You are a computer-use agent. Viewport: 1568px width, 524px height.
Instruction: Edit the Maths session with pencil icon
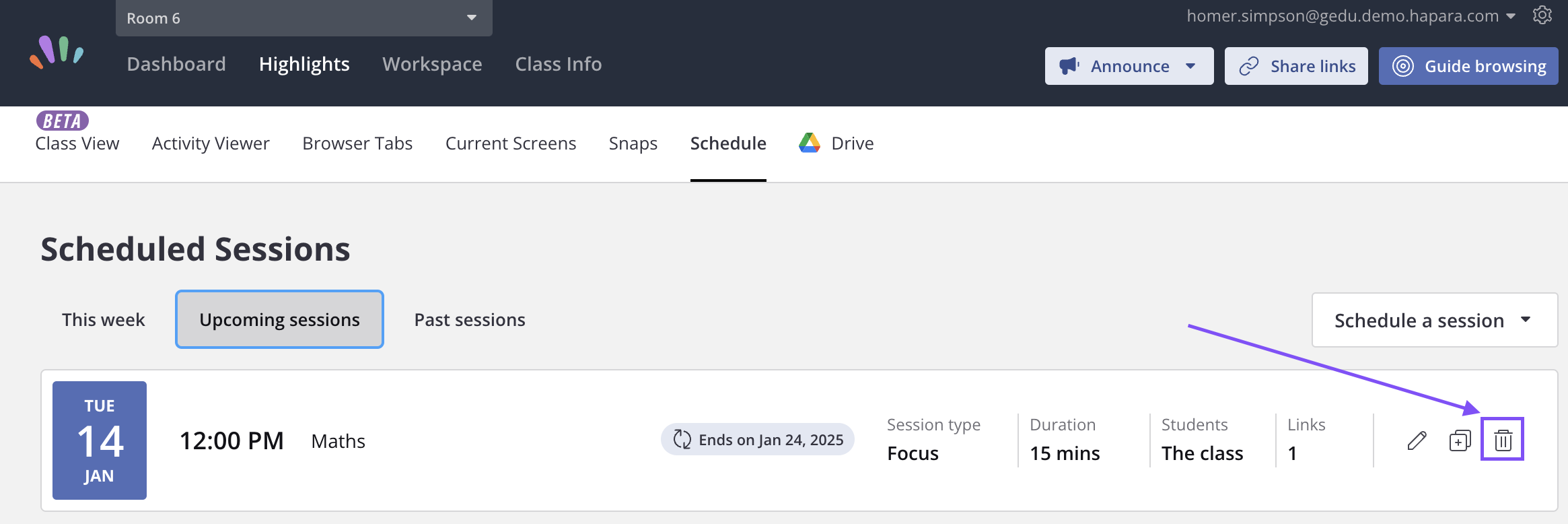[1417, 440]
